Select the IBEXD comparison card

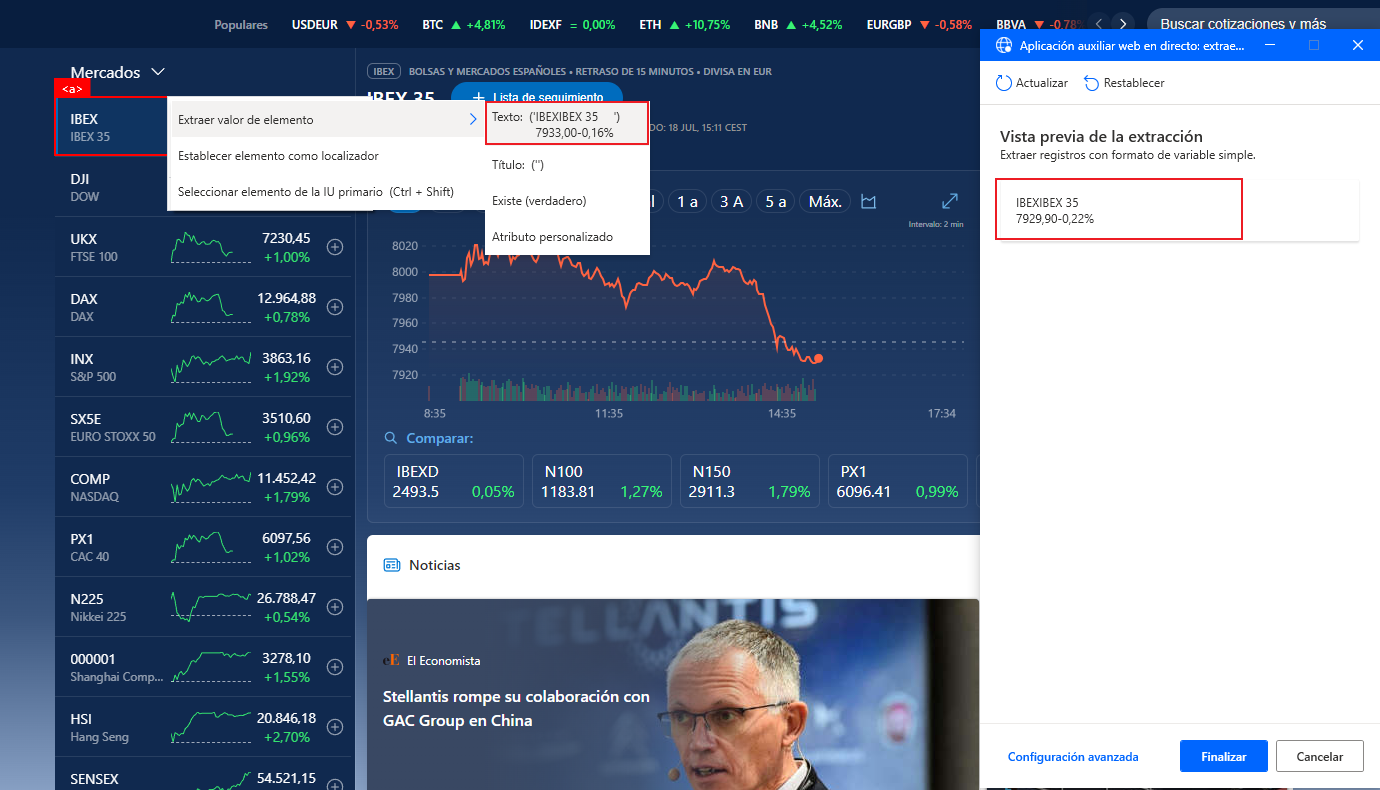coord(454,481)
